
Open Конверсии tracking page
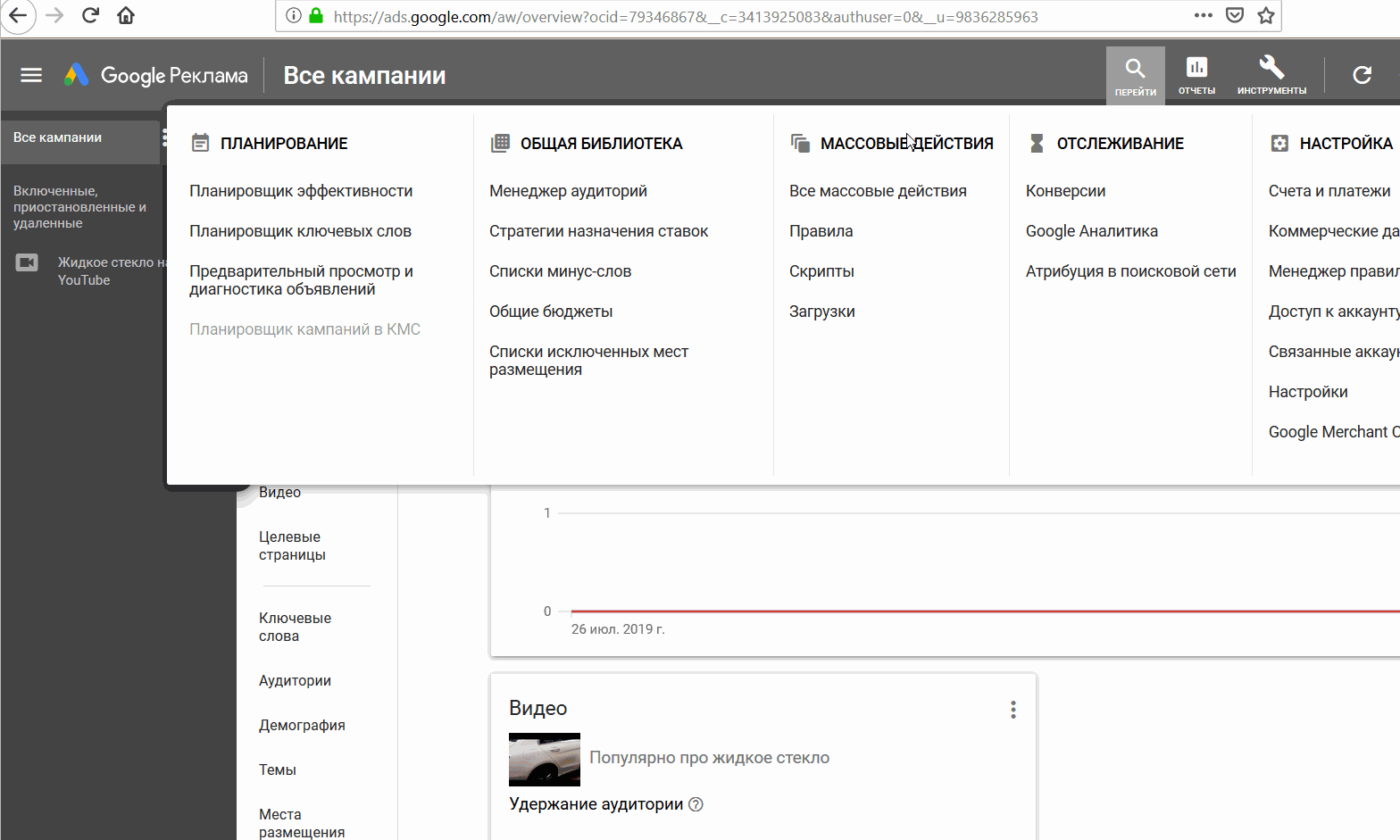point(1065,191)
